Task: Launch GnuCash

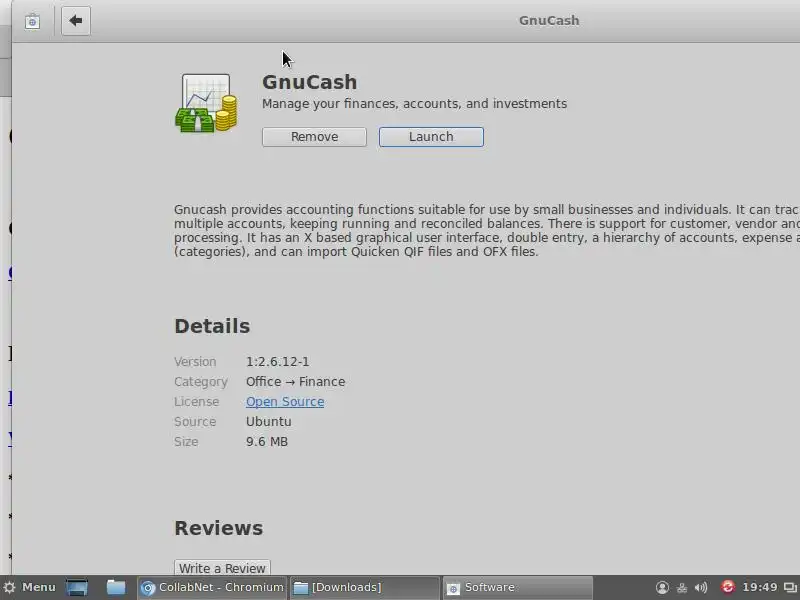Action: (431, 137)
